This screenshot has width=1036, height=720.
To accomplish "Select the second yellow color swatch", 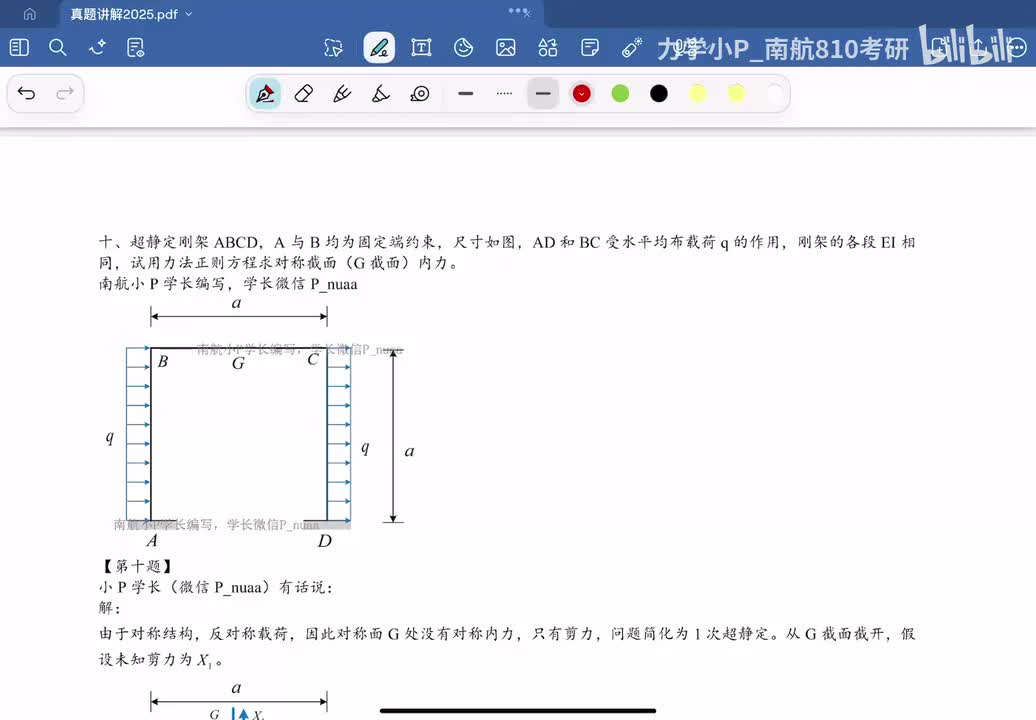I will (736, 94).
